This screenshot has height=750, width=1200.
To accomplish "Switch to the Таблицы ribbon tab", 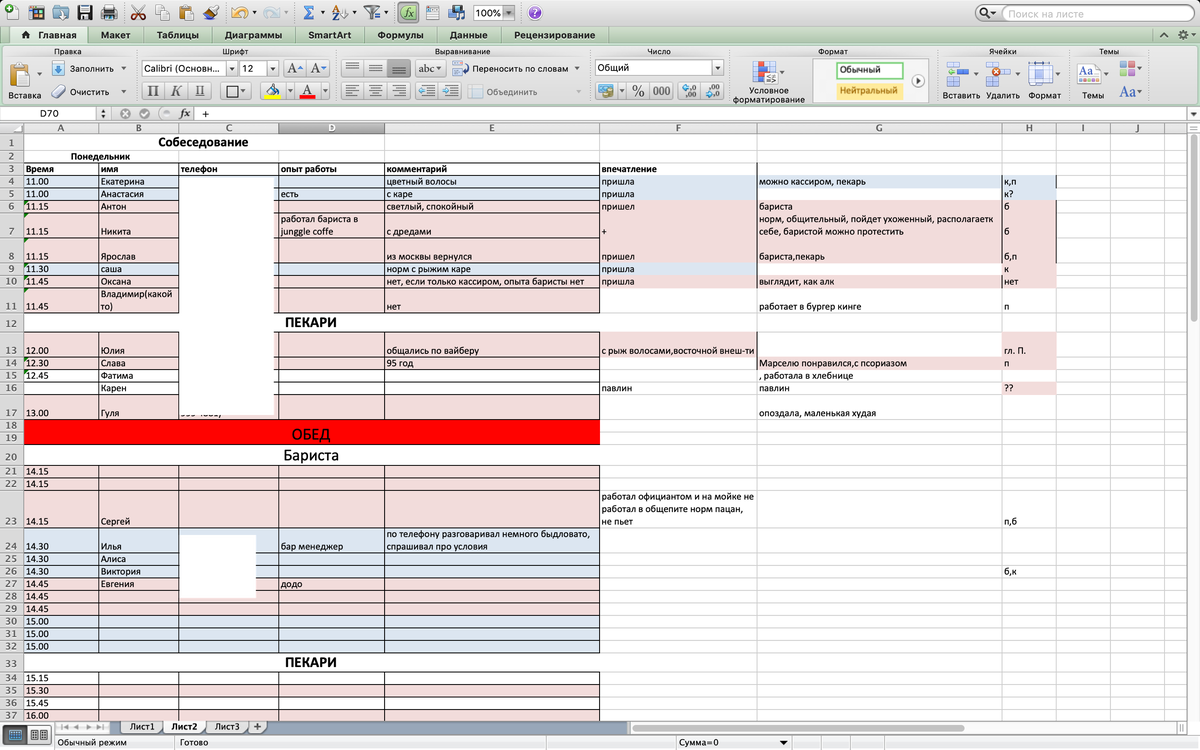I will tap(177, 35).
